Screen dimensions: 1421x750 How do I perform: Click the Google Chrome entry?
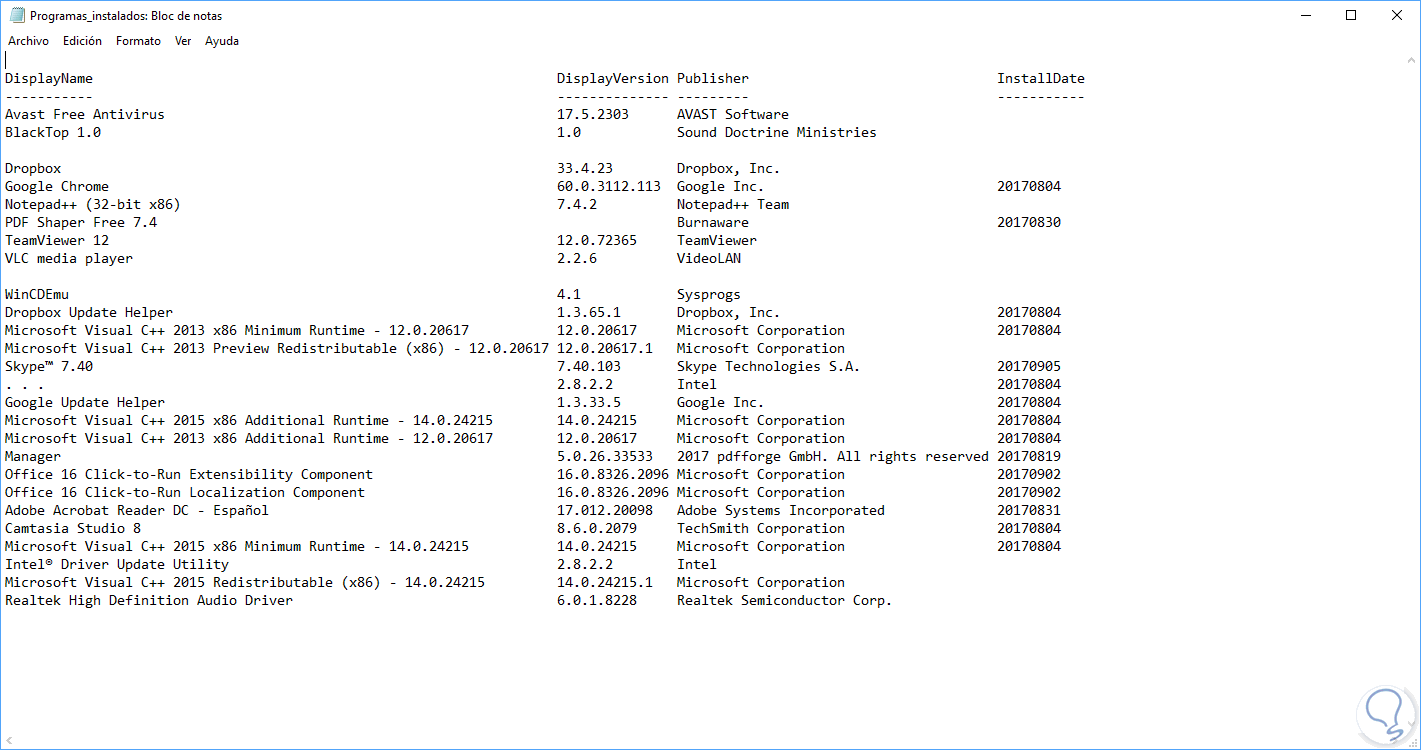[x=57, y=186]
